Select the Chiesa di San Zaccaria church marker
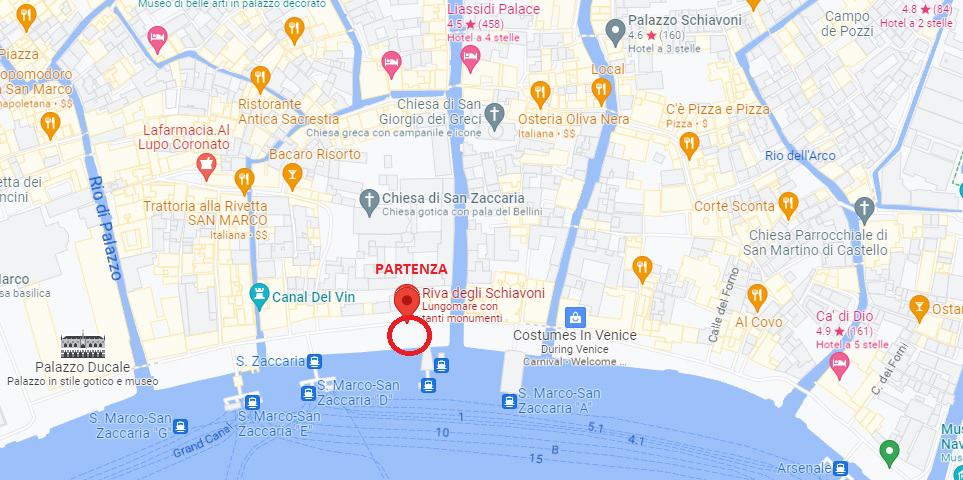 [x=368, y=201]
